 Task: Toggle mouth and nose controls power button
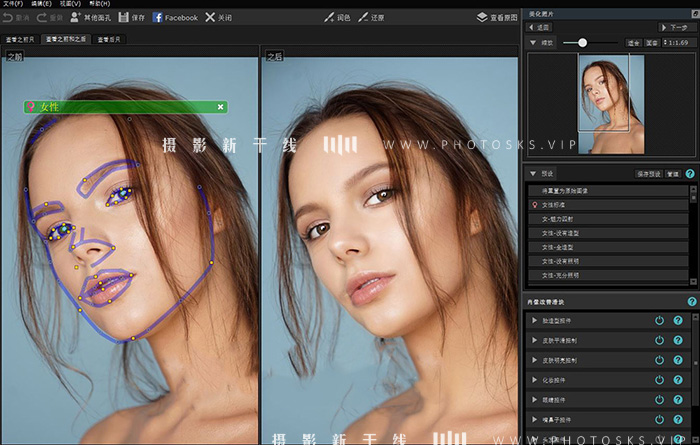pos(659,419)
